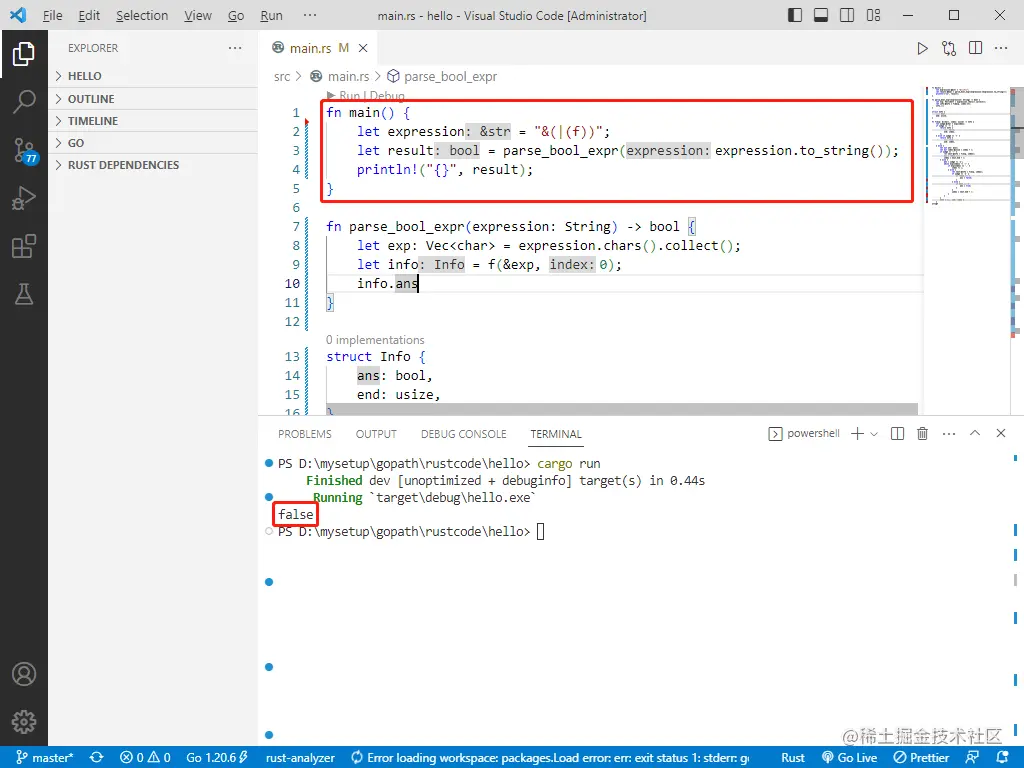Open the Extensions view
The image size is (1024, 768).
24,246
